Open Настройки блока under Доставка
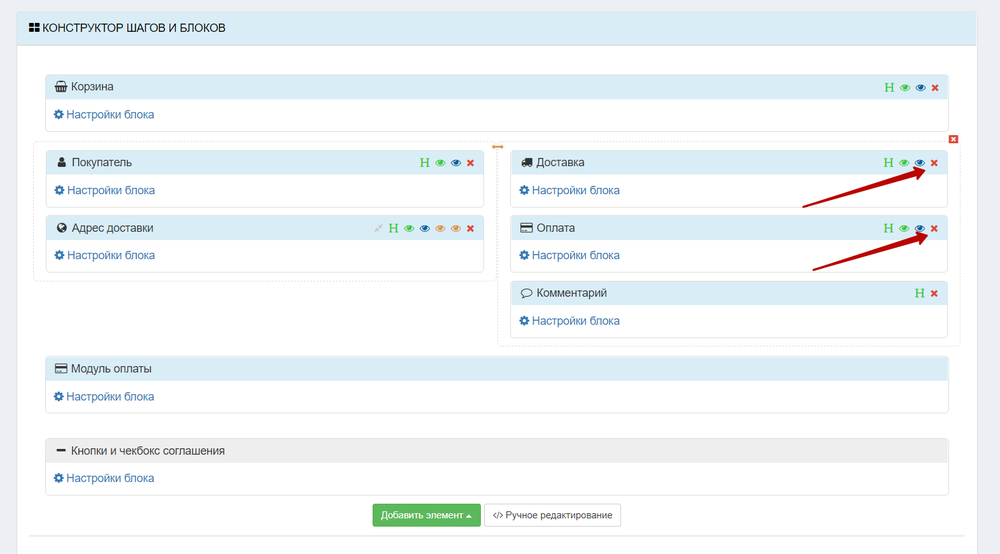Screen dimensions: 1000x554 570,191
